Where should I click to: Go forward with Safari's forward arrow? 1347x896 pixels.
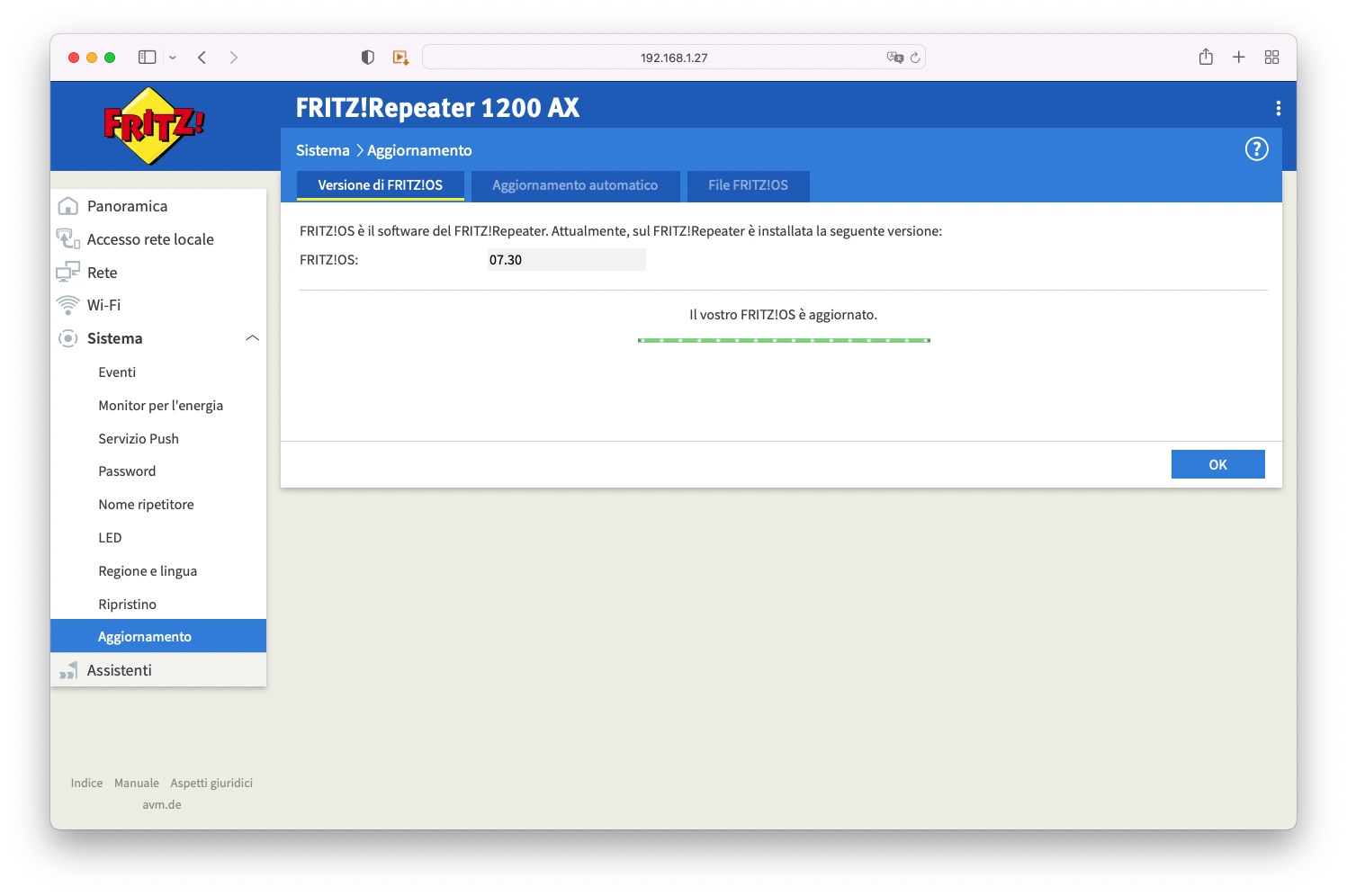(x=234, y=58)
